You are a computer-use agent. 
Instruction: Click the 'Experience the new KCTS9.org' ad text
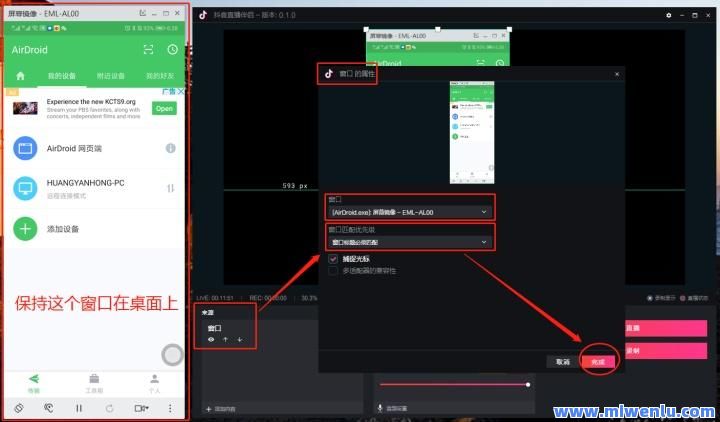(x=91, y=101)
